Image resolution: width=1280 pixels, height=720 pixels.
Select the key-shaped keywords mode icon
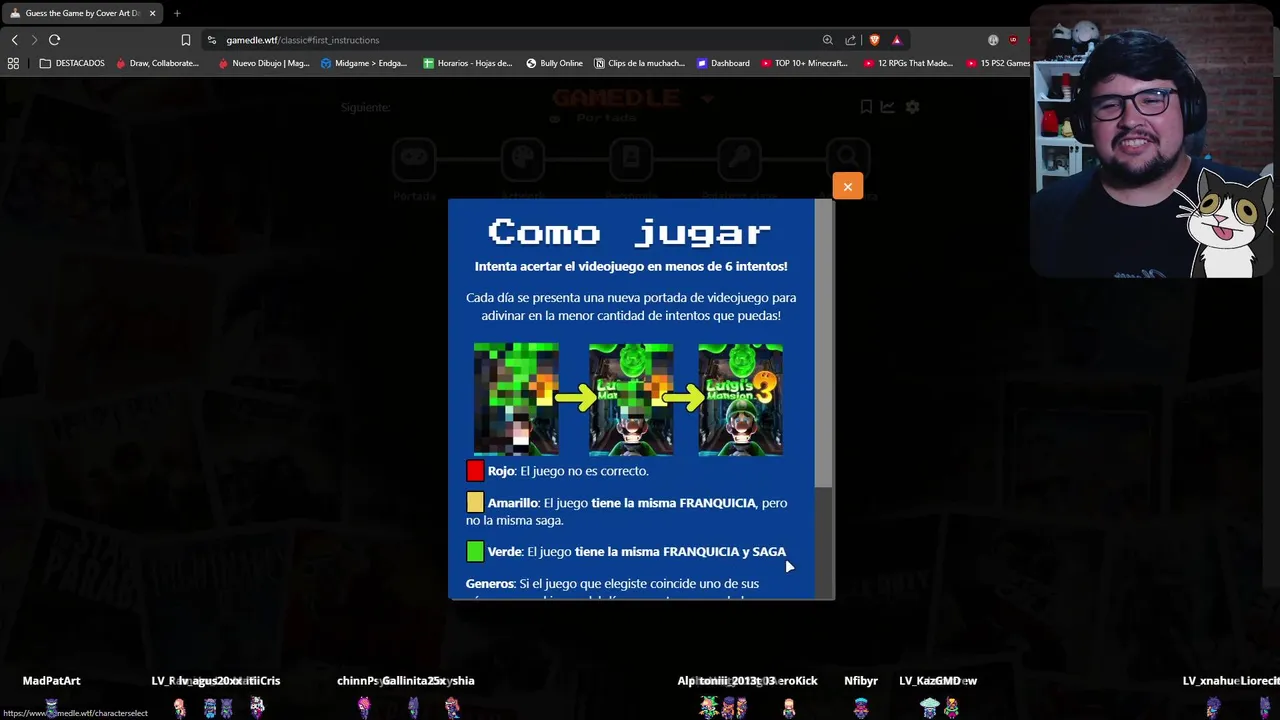coord(739,157)
